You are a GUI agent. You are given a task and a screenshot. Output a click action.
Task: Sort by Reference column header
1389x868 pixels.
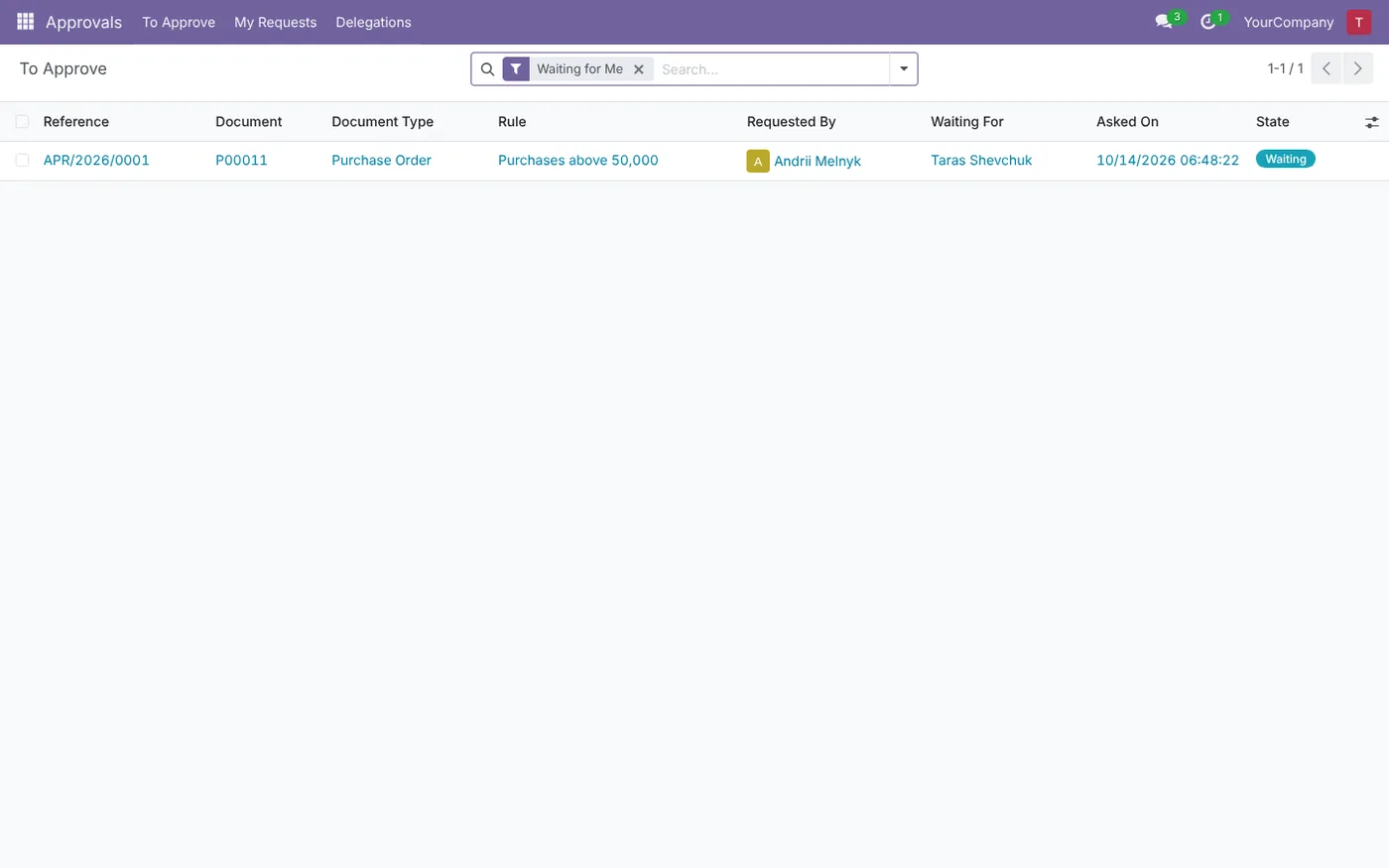coord(76,122)
